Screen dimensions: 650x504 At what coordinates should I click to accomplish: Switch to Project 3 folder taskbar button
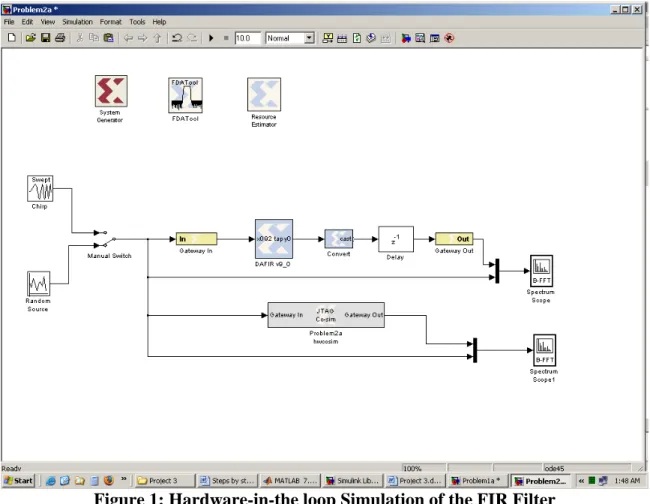click(165, 481)
